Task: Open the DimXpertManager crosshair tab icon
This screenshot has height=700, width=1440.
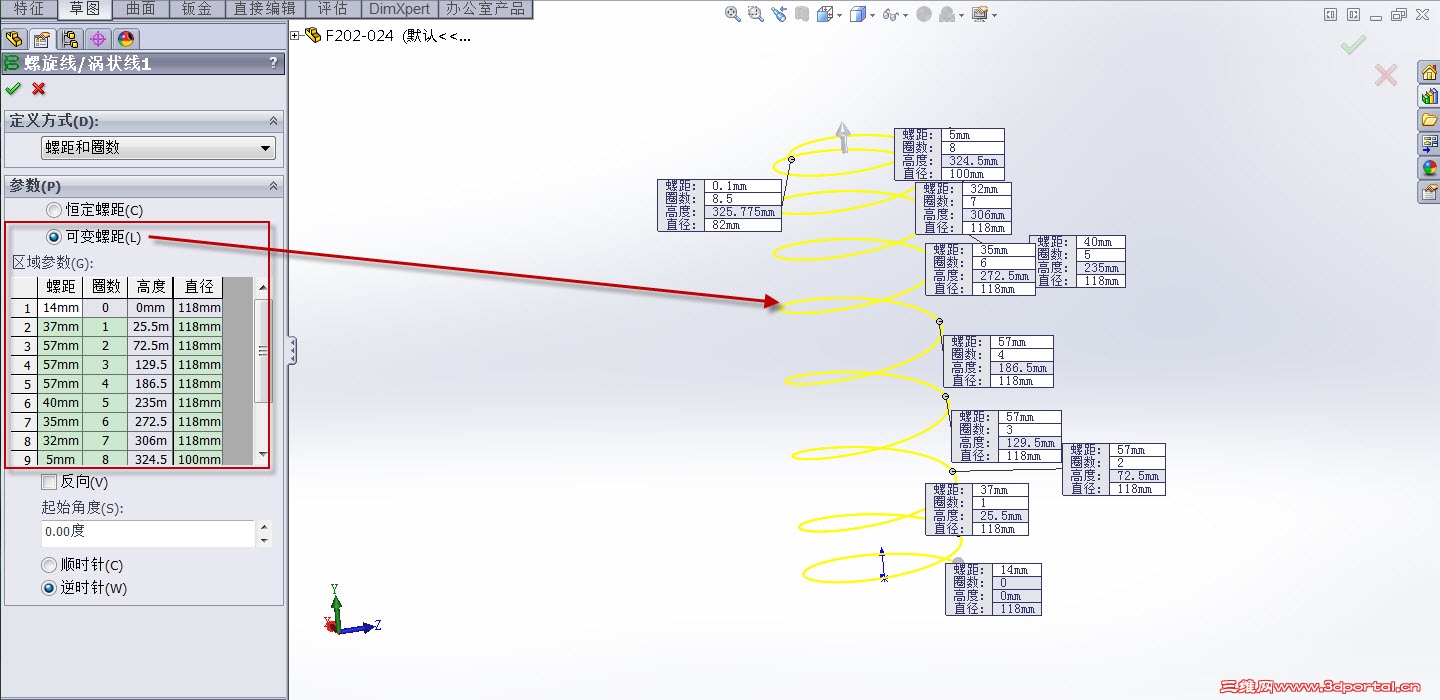Action: tap(98, 39)
